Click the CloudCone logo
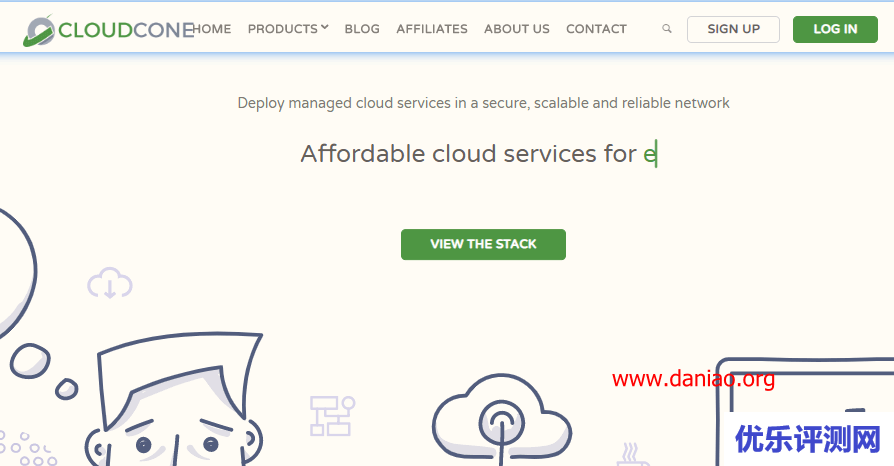The image size is (894, 466). [108, 30]
